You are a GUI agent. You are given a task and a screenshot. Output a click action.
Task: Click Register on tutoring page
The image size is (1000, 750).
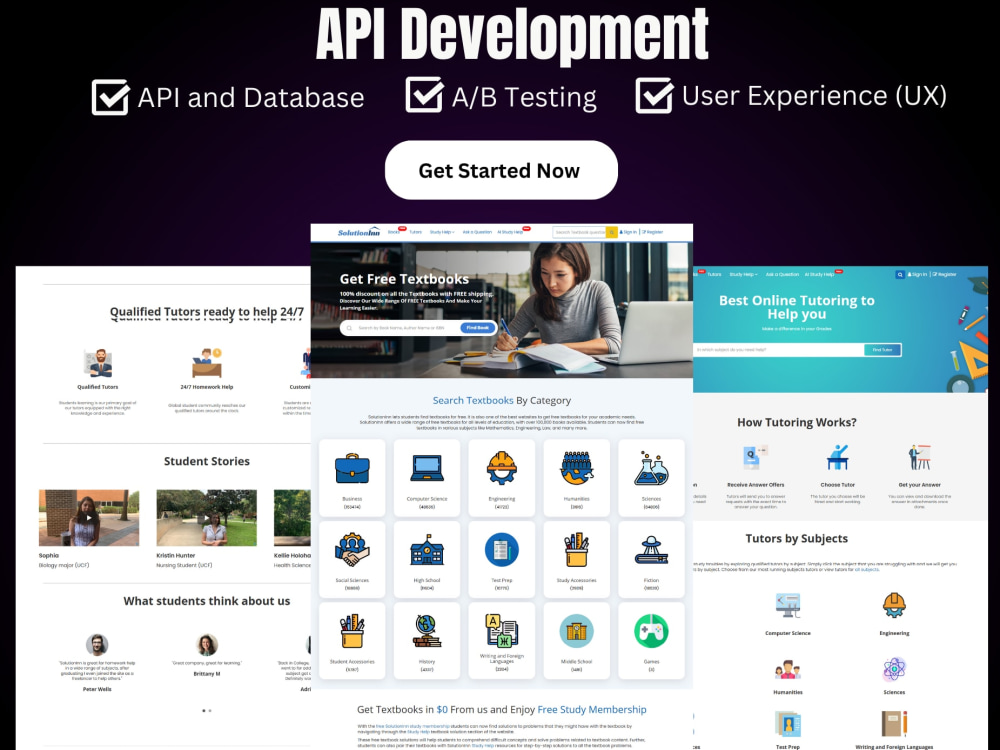(x=945, y=274)
